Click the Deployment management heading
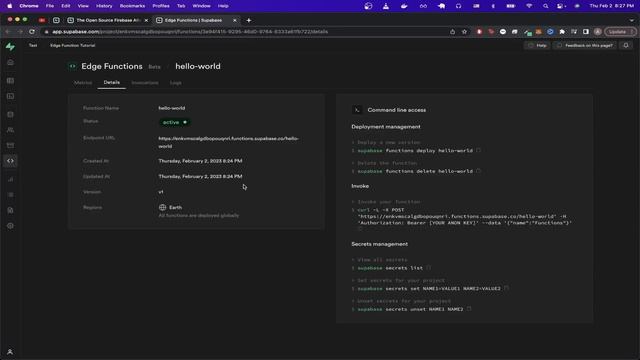The width and height of the screenshot is (640, 360). coord(386,127)
